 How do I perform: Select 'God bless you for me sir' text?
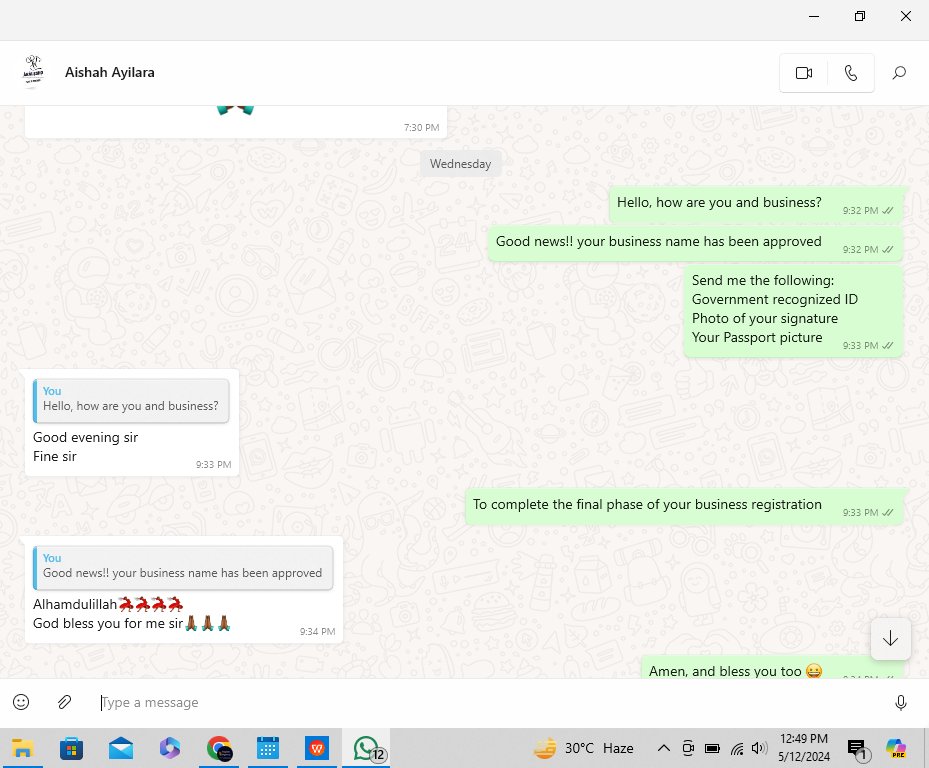click(108, 623)
